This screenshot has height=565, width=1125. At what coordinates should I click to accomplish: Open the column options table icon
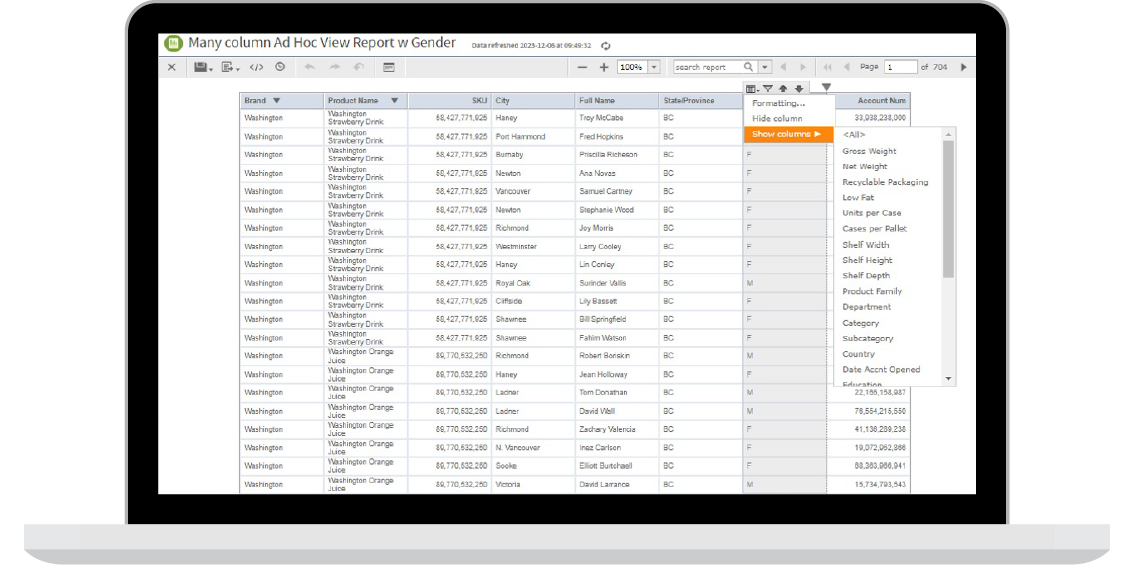pyautogui.click(x=752, y=89)
